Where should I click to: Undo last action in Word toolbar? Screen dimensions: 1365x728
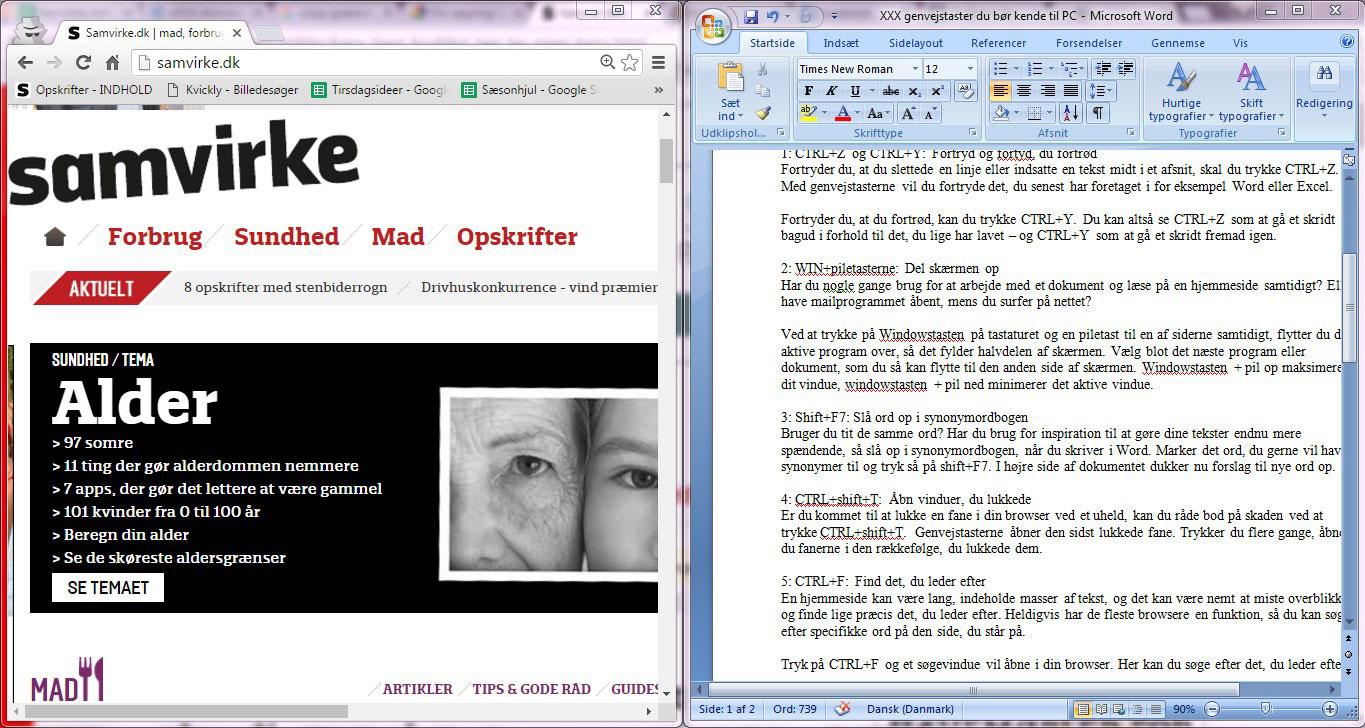tap(772, 16)
